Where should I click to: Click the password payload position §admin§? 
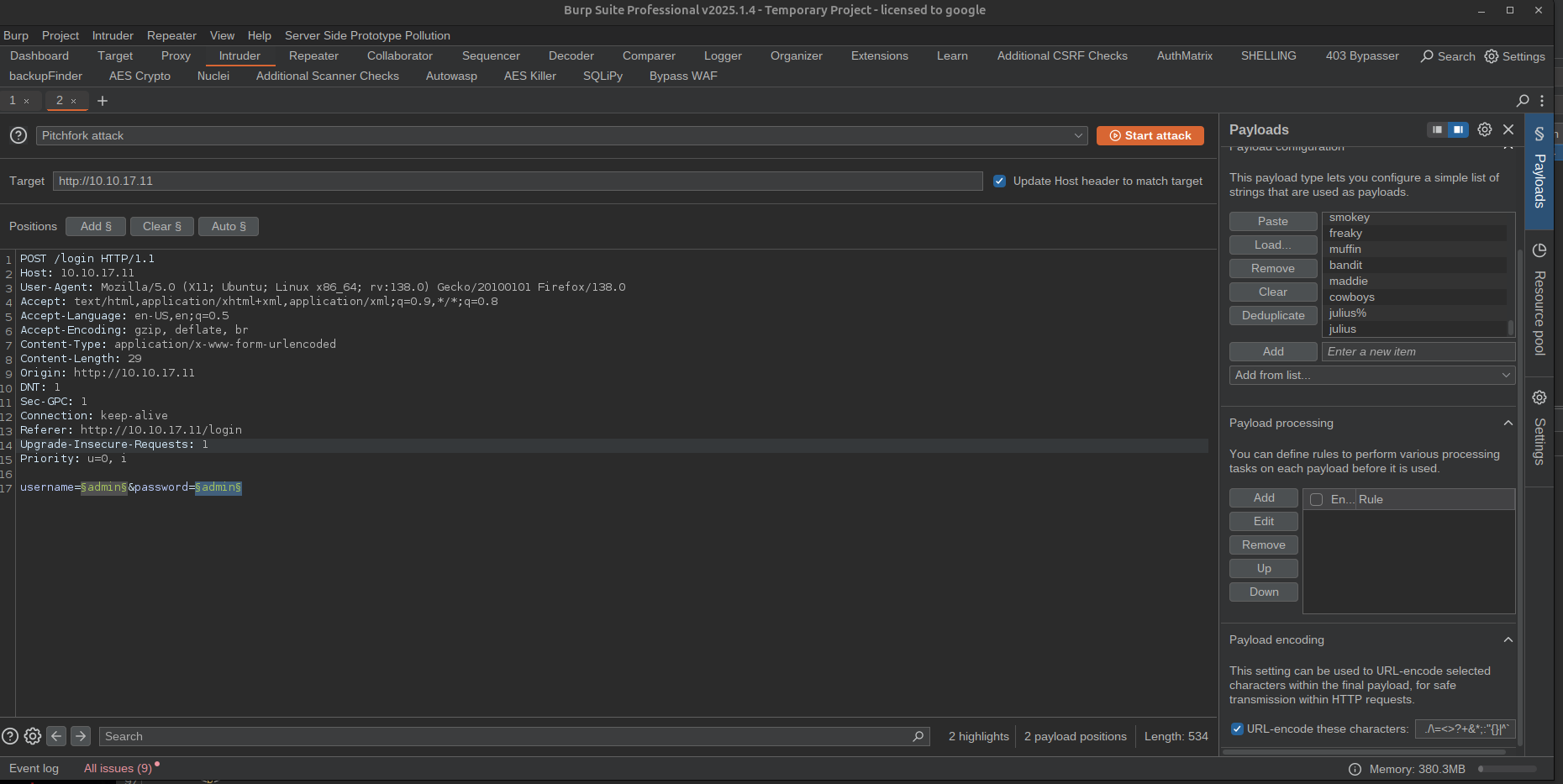218,487
